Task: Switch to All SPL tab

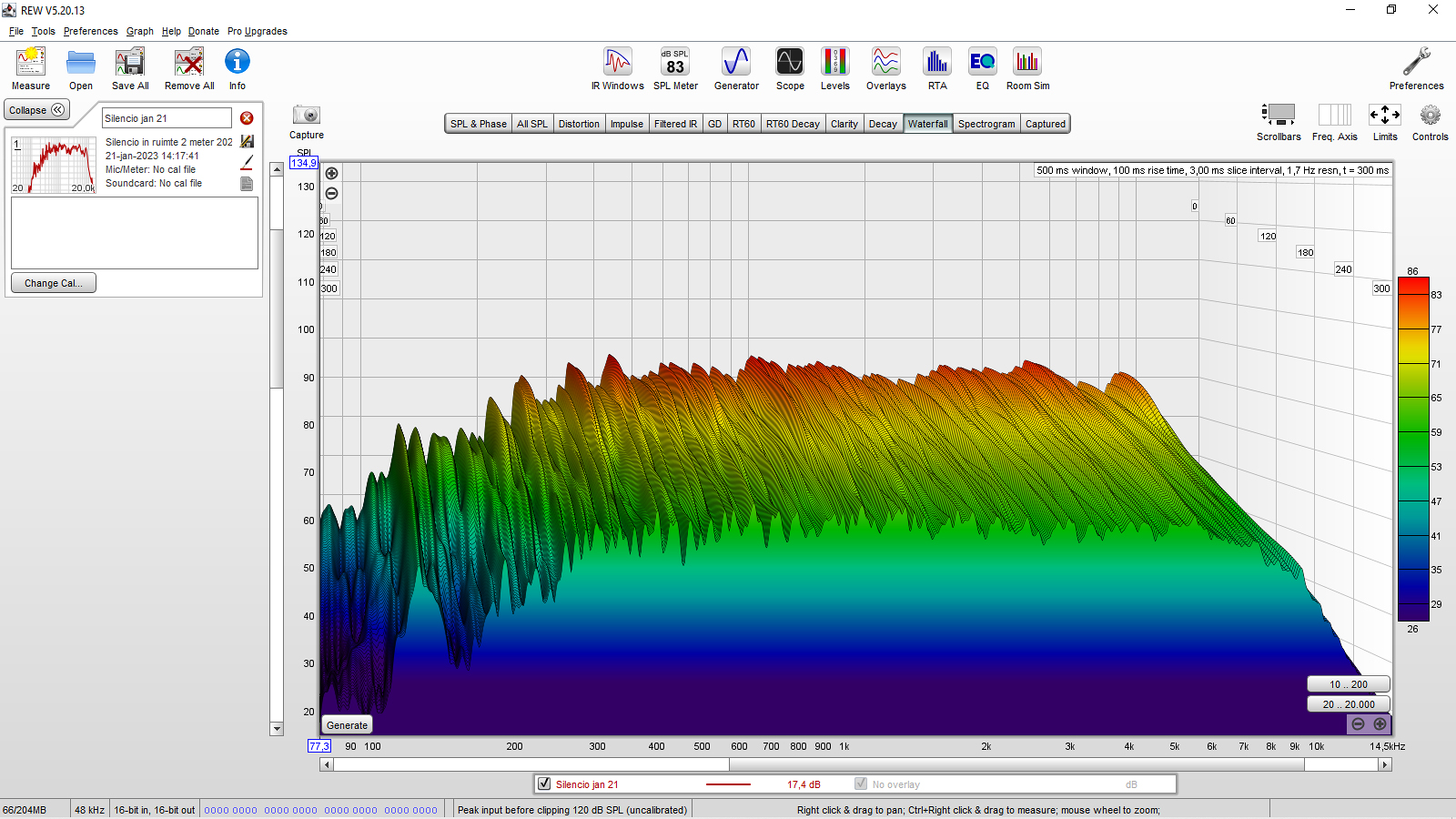Action: (532, 124)
